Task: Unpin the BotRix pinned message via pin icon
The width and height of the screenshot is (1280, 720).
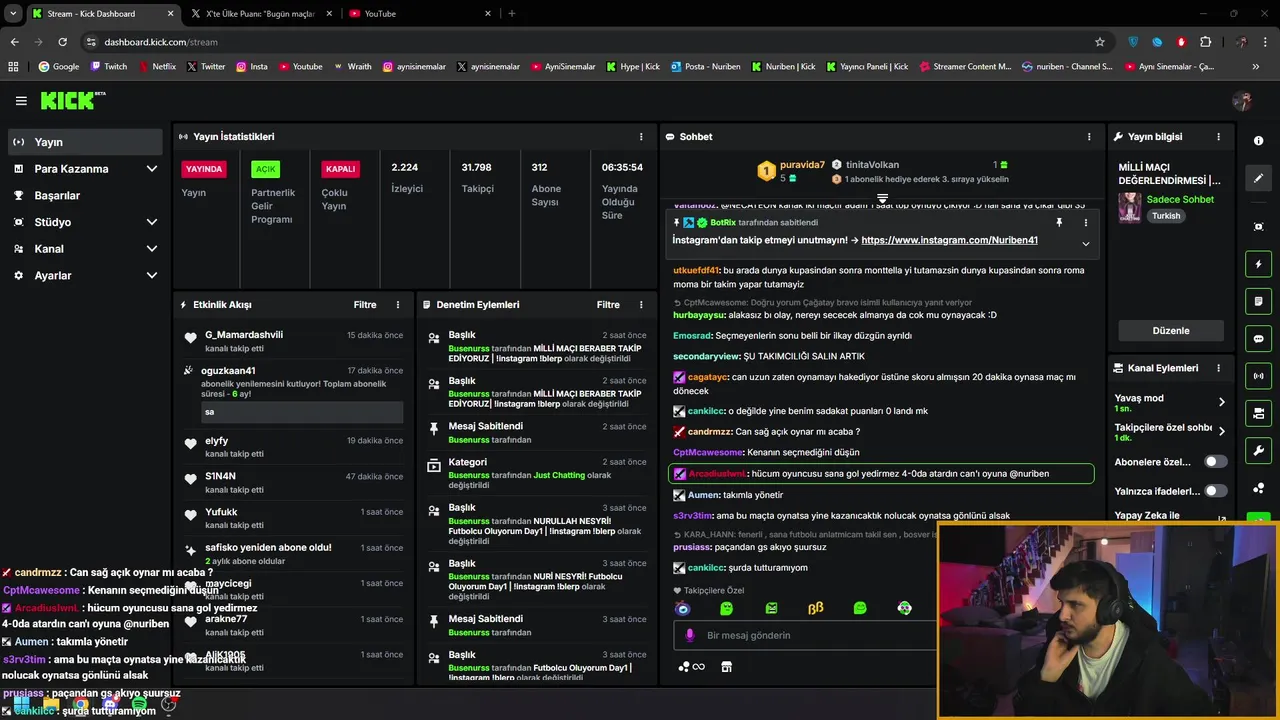Action: pyautogui.click(x=1059, y=222)
